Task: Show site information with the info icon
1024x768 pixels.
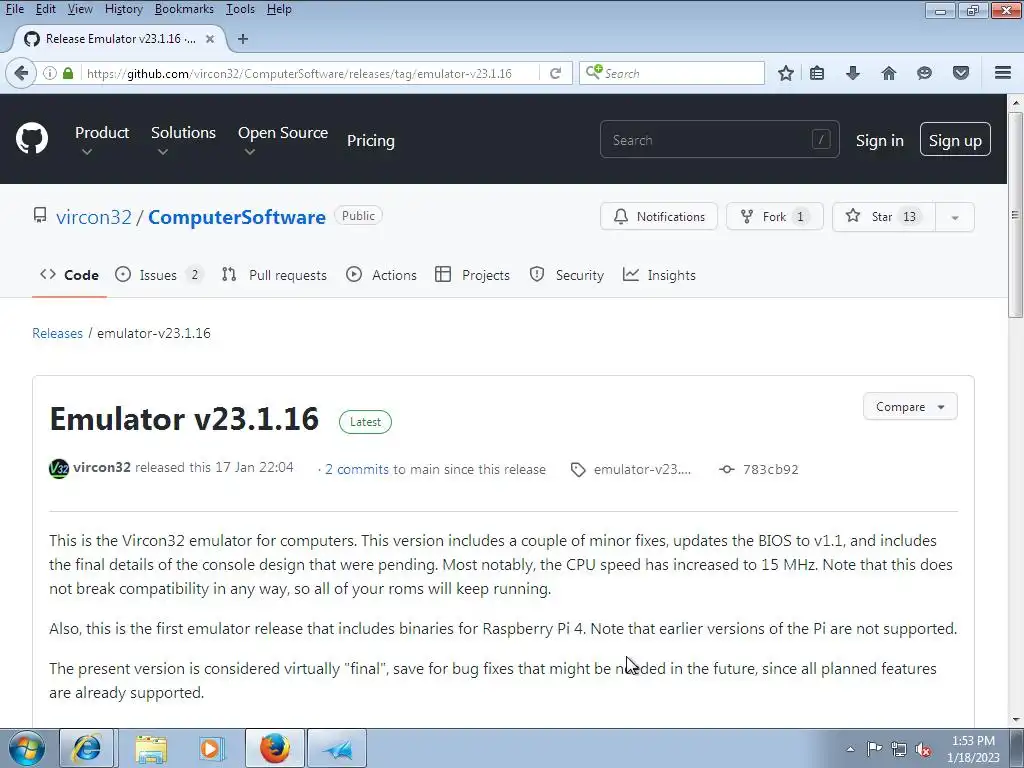Action: click(50, 73)
